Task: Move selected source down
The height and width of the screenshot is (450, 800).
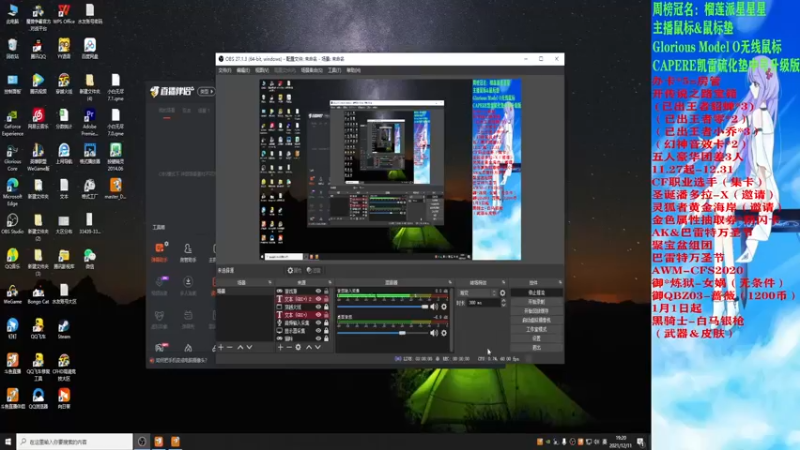Action: 317,347
